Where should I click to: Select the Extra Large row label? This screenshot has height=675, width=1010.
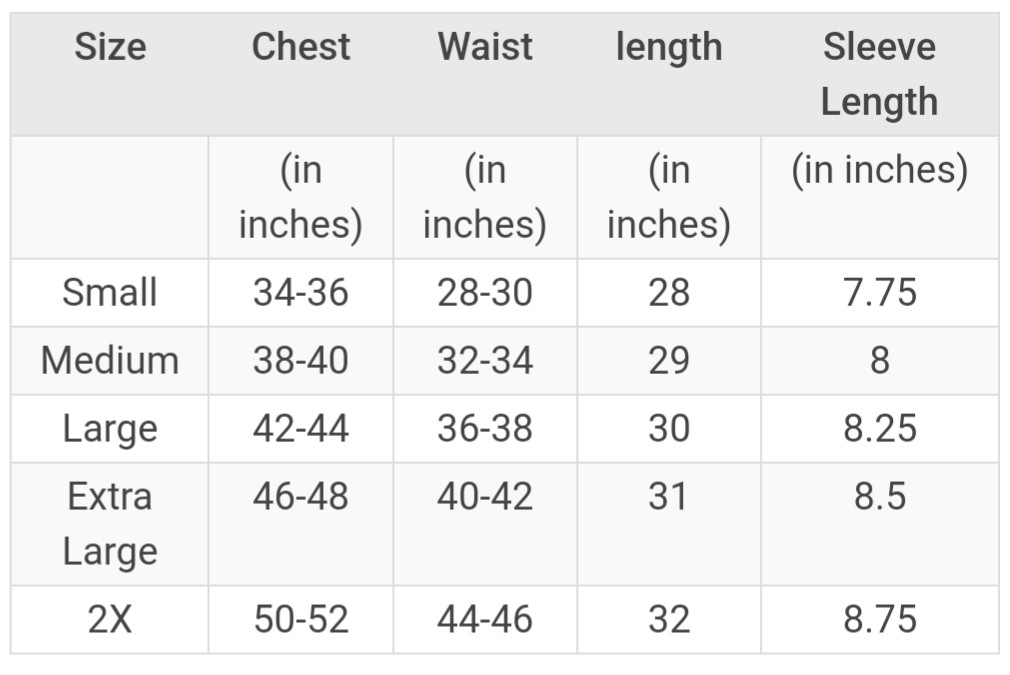click(x=110, y=524)
